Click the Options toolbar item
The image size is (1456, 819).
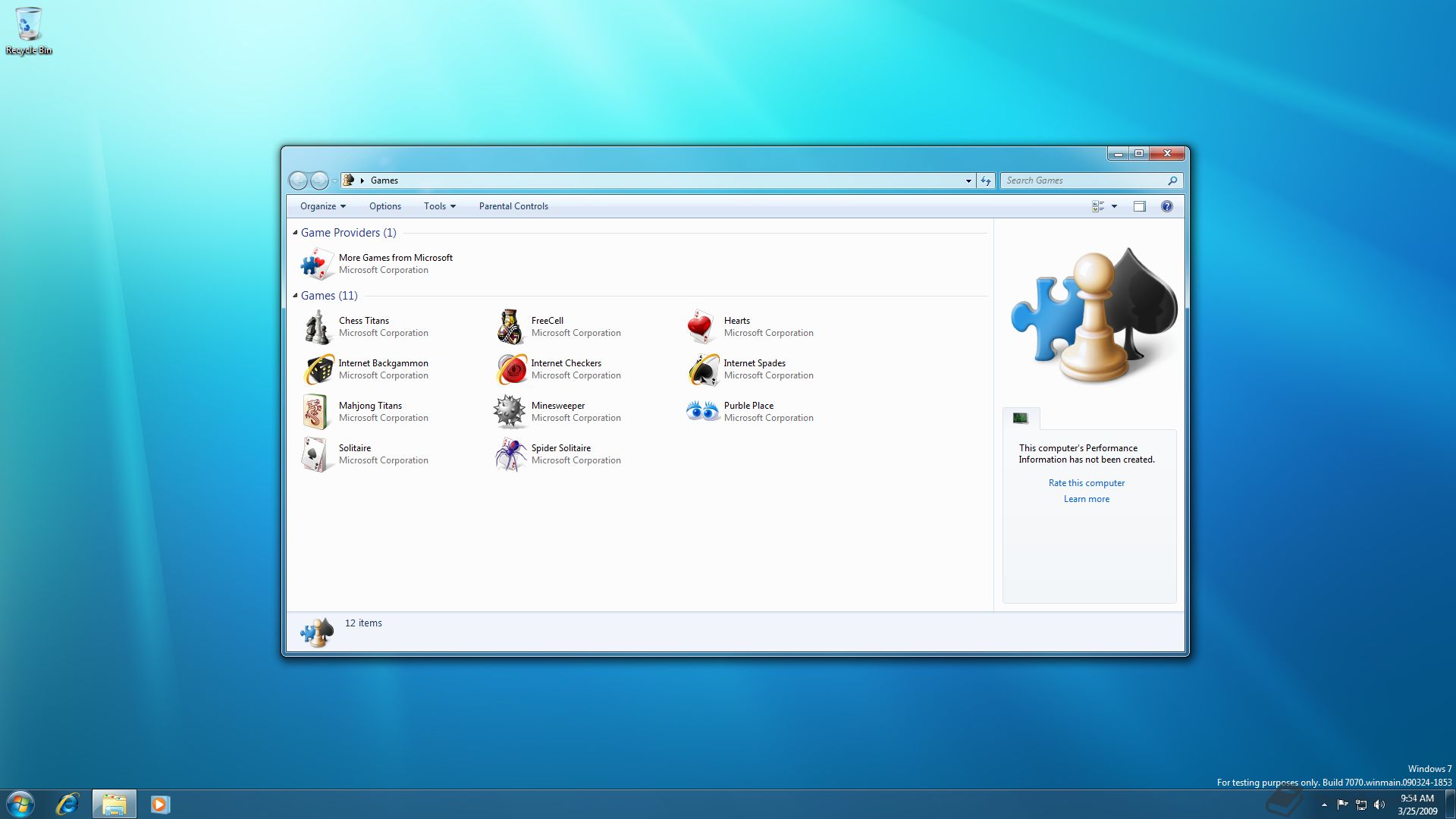pos(385,206)
